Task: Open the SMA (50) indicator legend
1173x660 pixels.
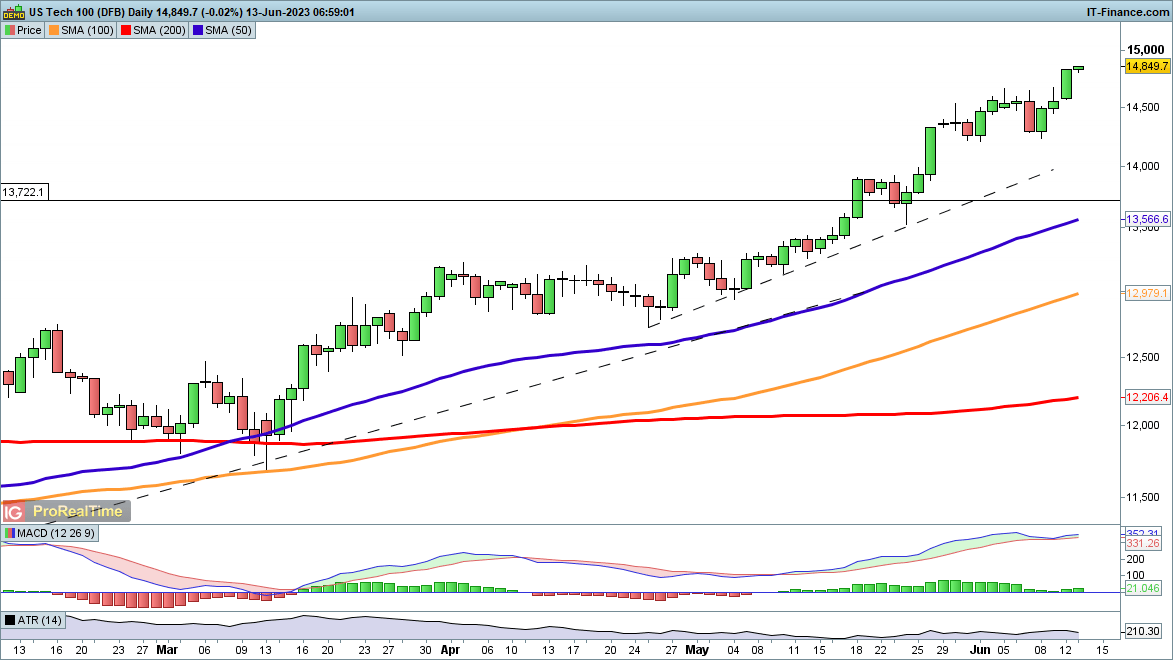Action: pyautogui.click(x=222, y=30)
